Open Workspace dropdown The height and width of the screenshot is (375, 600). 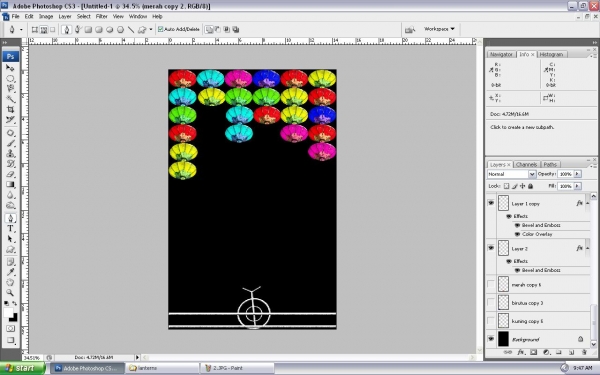click(x=439, y=29)
